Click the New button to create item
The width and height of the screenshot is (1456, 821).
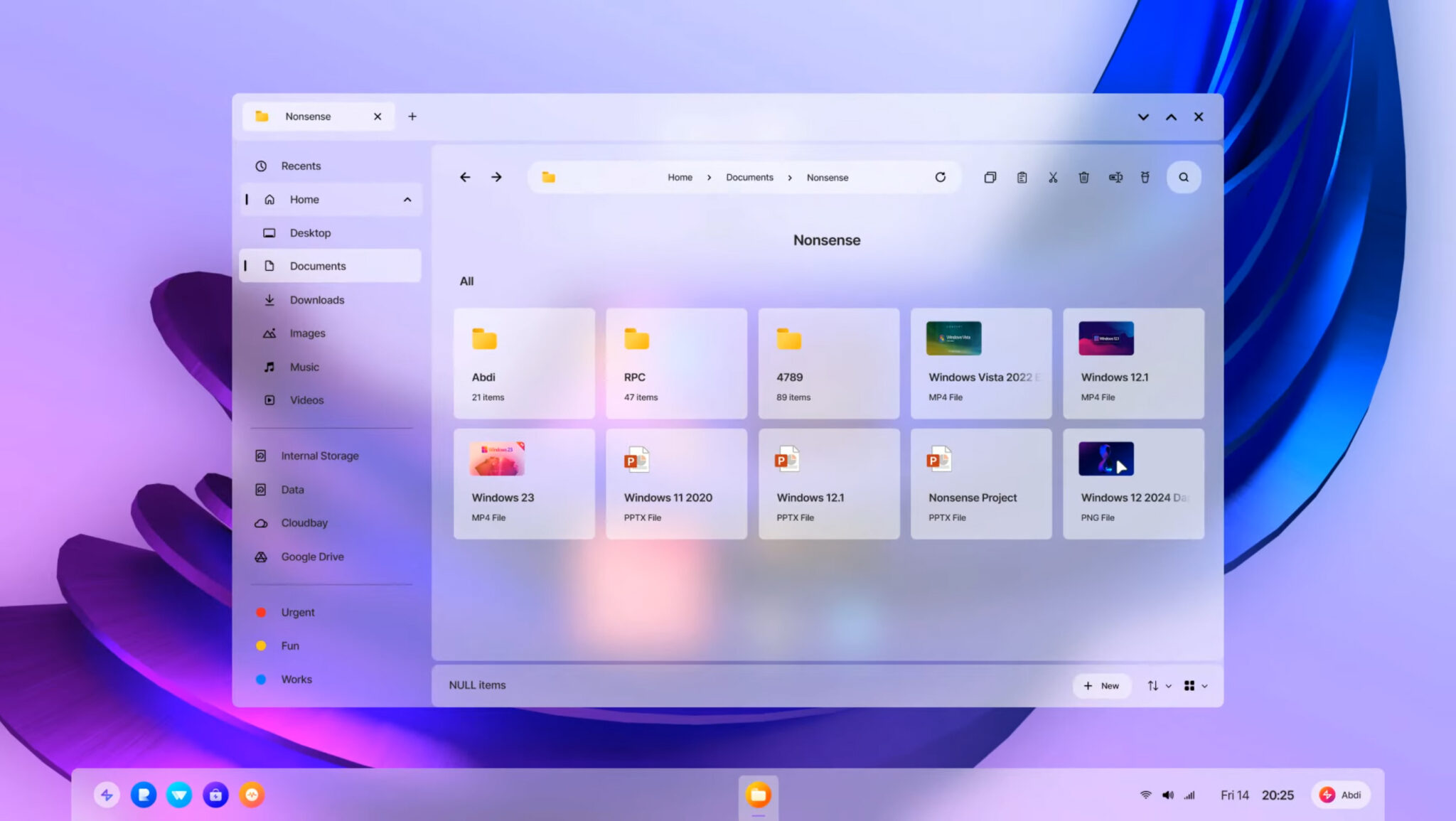tap(1102, 685)
